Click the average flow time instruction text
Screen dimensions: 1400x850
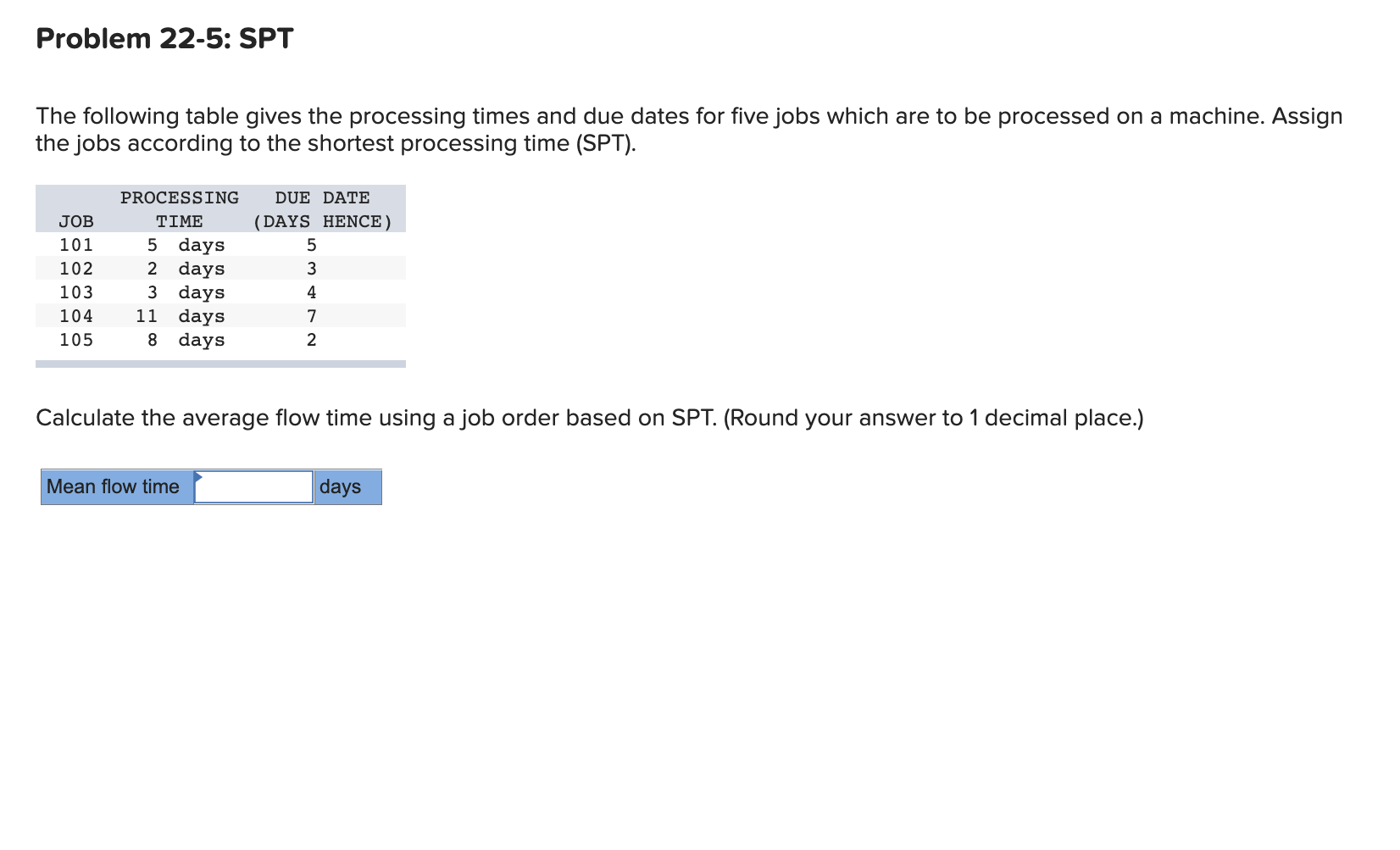(x=589, y=417)
